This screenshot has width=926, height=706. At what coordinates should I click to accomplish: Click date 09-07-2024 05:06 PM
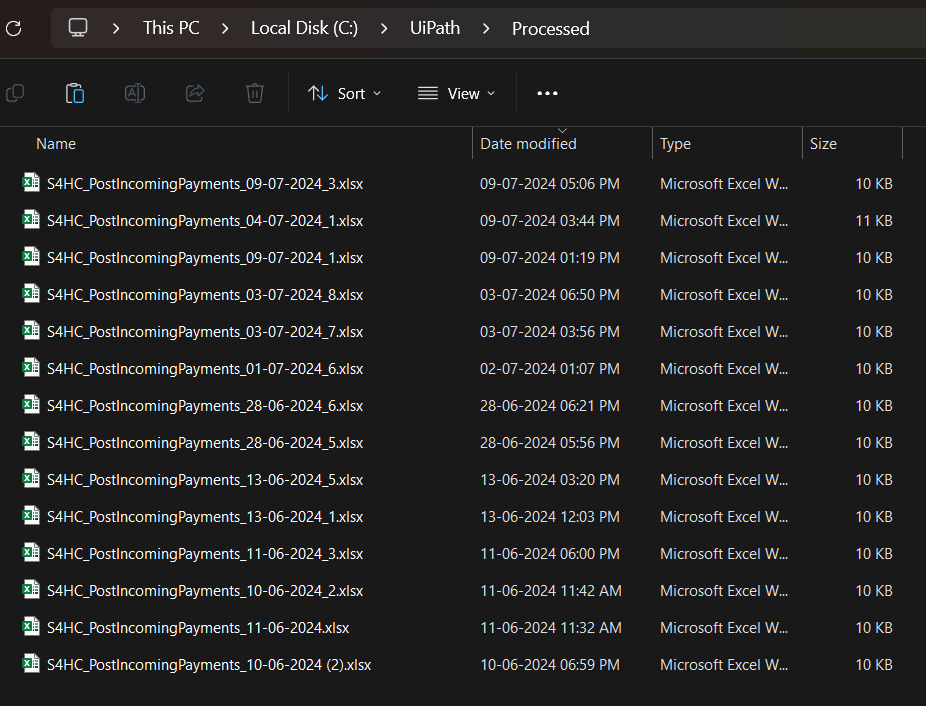[550, 184]
